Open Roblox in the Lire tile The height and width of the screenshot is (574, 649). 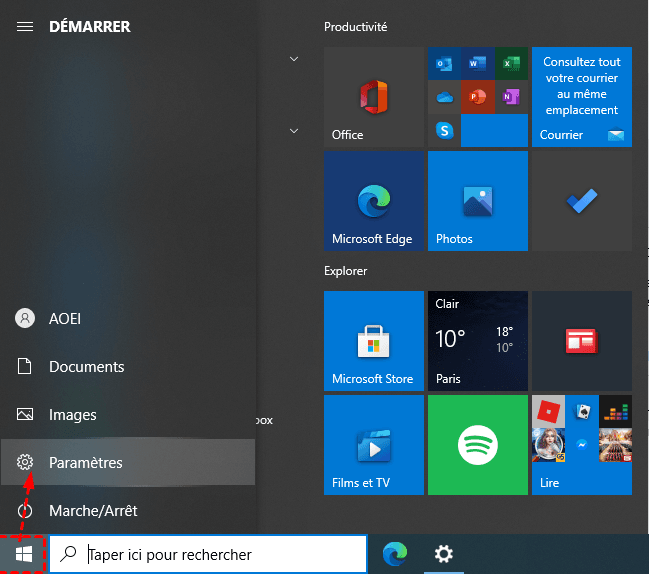click(x=548, y=411)
